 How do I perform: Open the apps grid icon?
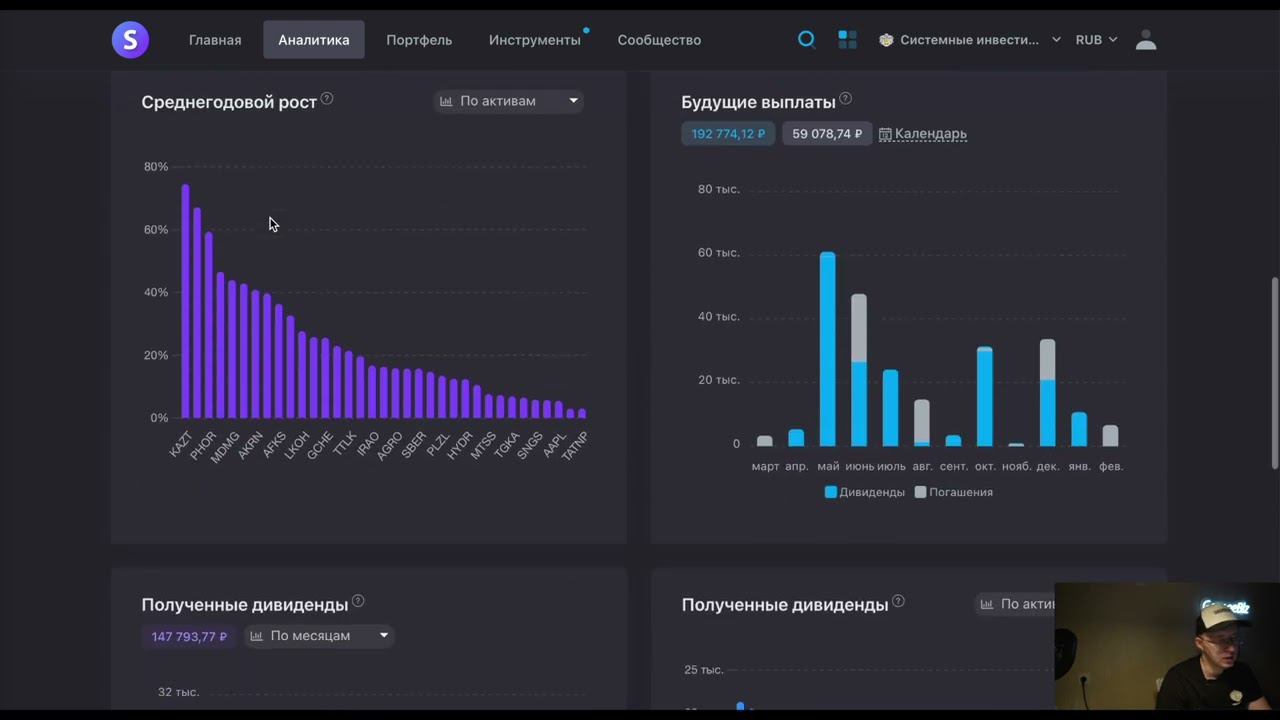(847, 40)
